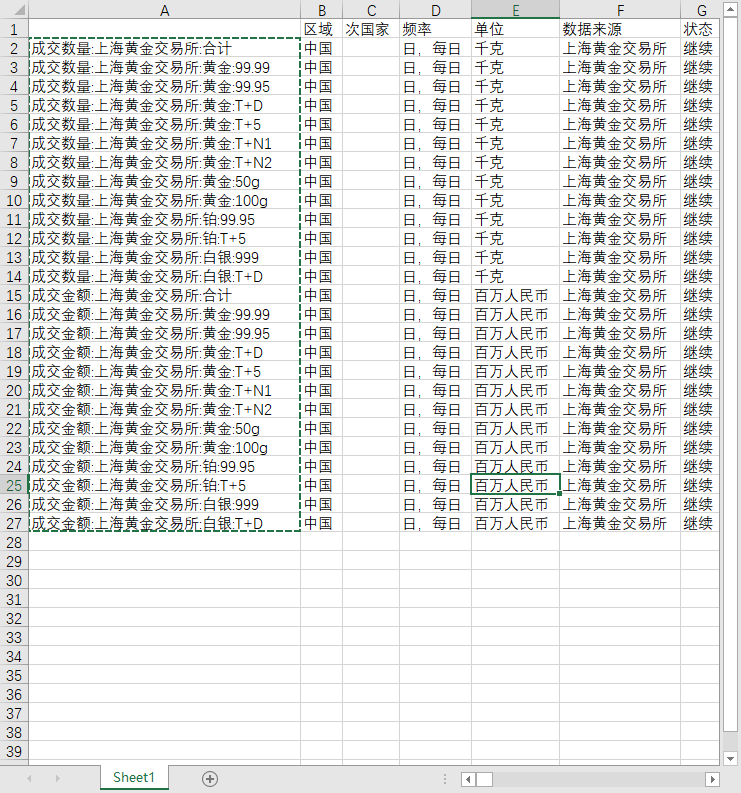Click vertical scrollbar down arrow

730,758
